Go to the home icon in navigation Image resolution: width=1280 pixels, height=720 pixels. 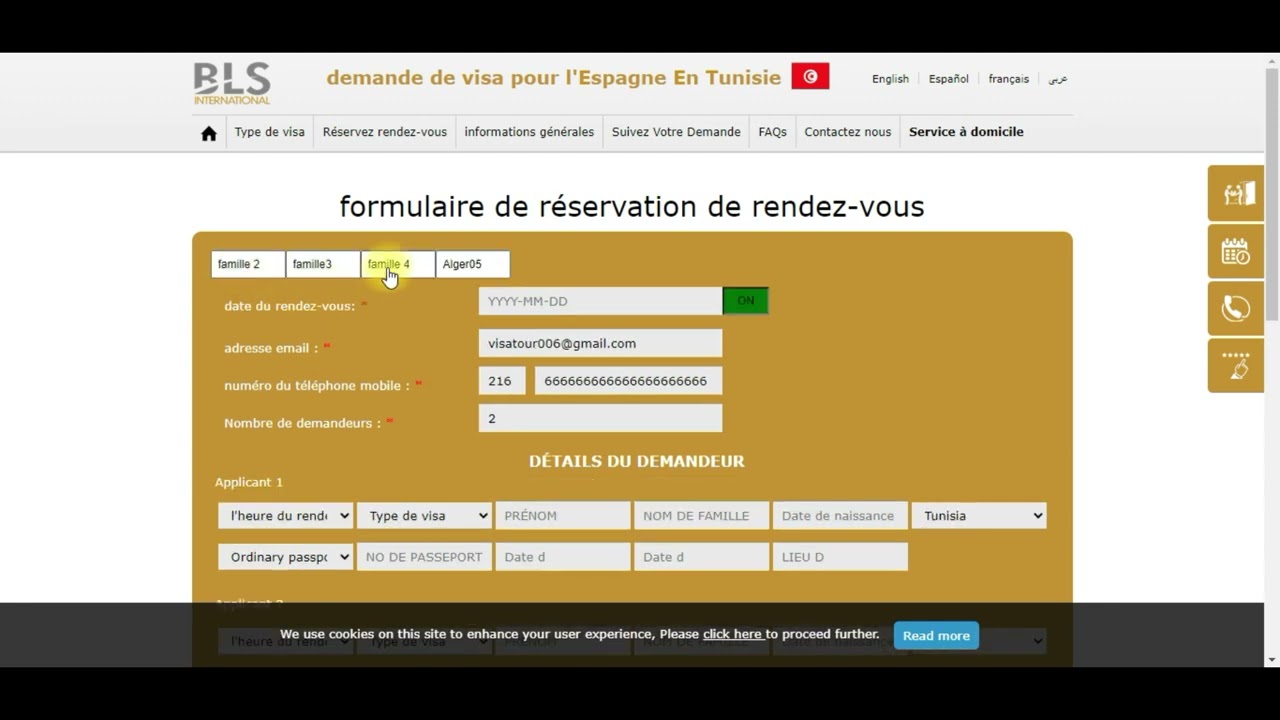[209, 133]
